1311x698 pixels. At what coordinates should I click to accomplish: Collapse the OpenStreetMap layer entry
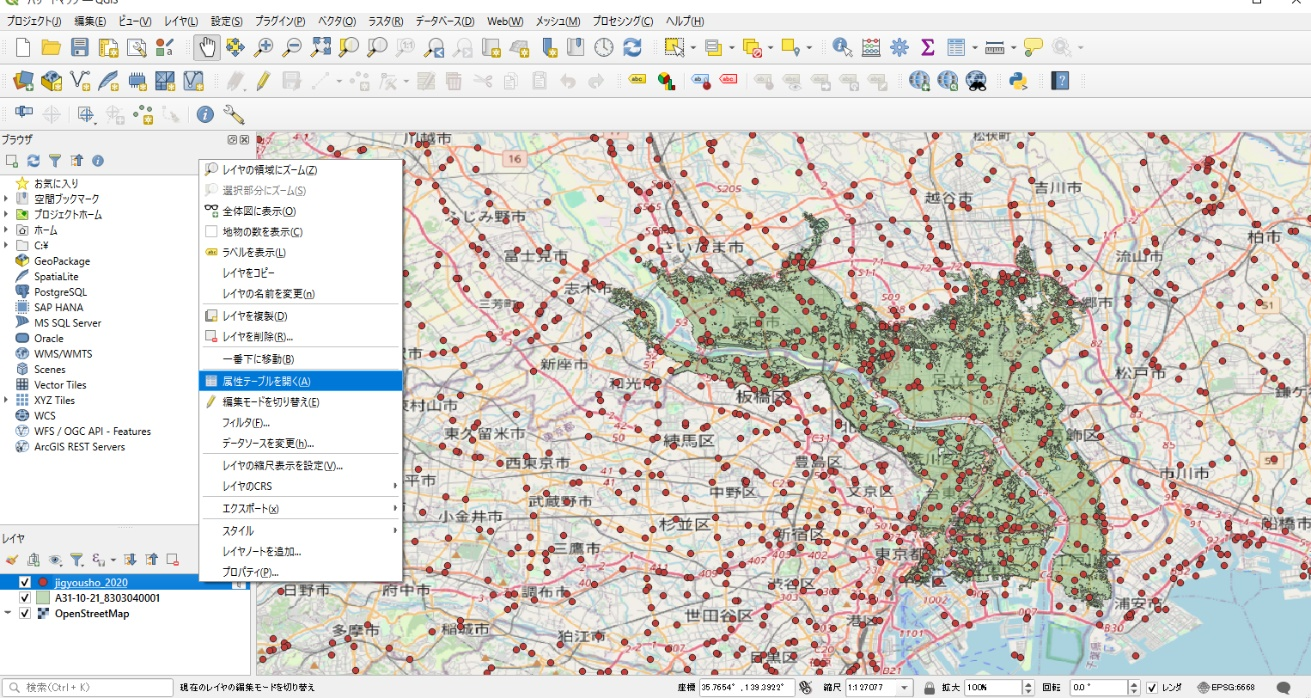click(x=8, y=614)
